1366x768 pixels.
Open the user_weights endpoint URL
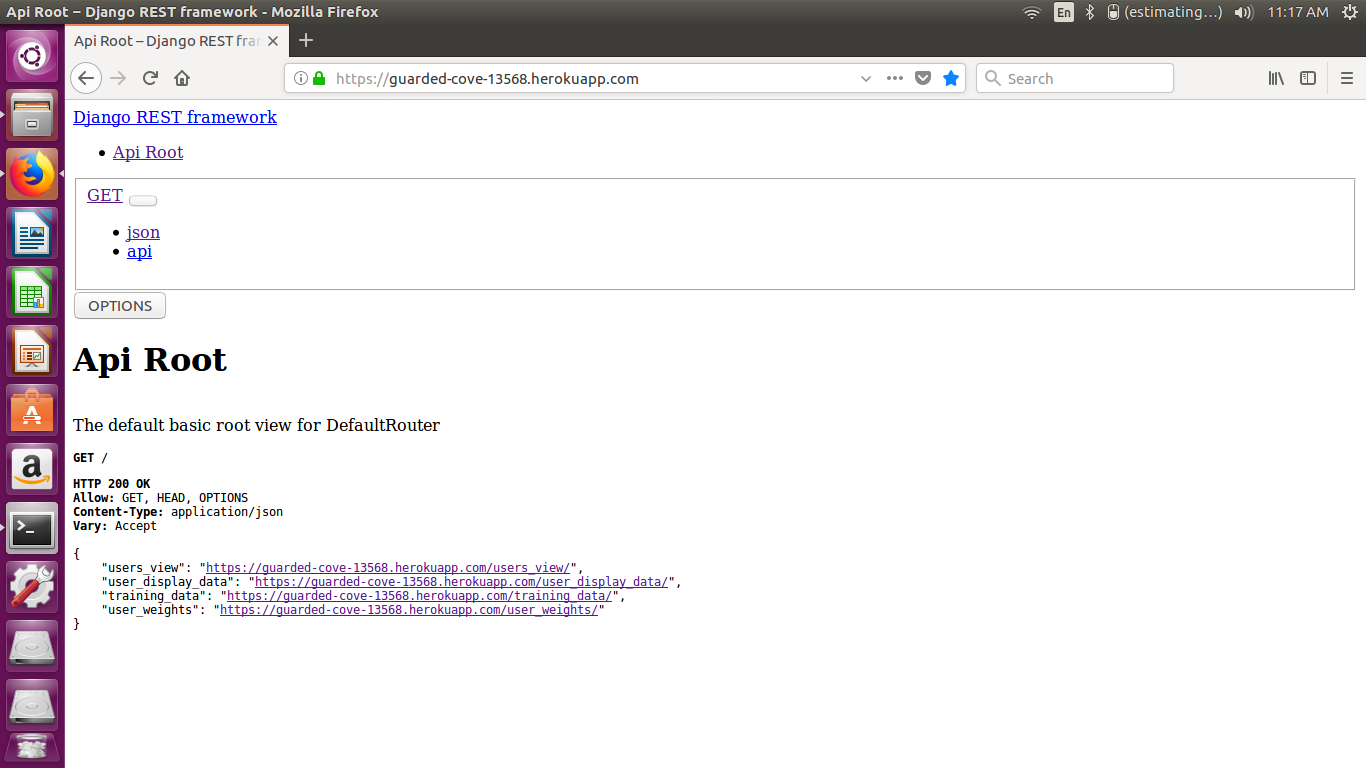click(409, 610)
